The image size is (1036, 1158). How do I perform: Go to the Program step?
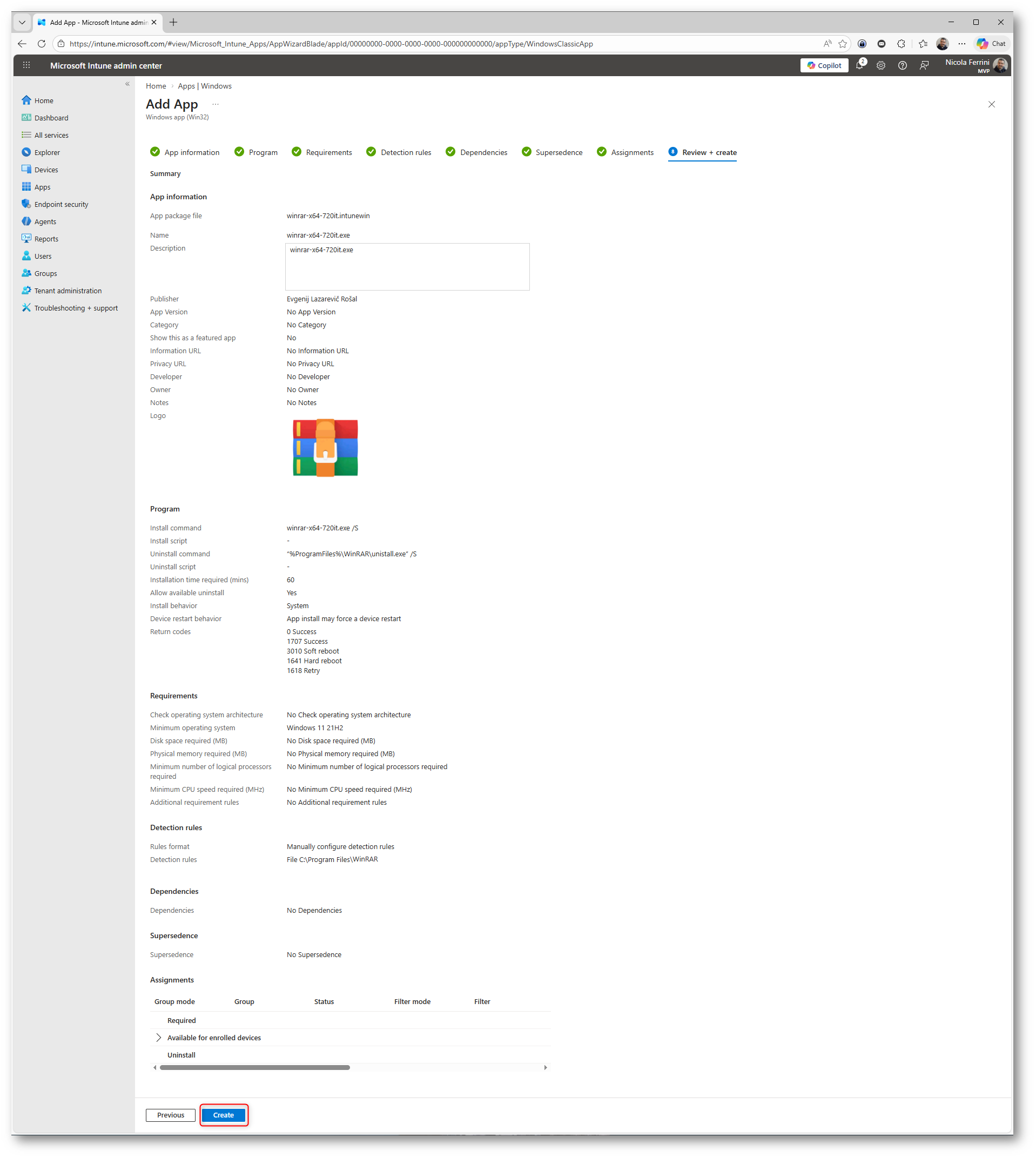tap(256, 152)
